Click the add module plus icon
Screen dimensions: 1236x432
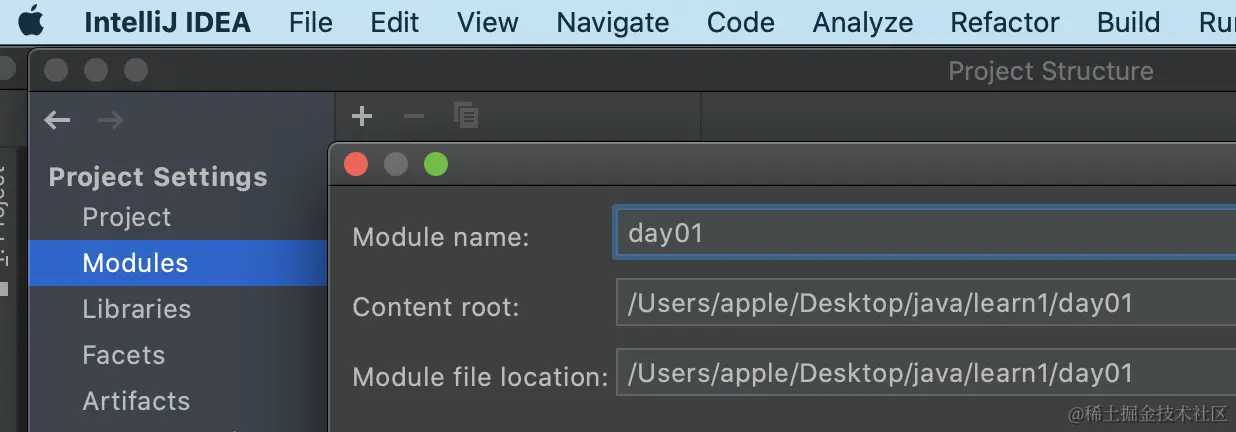tap(362, 117)
